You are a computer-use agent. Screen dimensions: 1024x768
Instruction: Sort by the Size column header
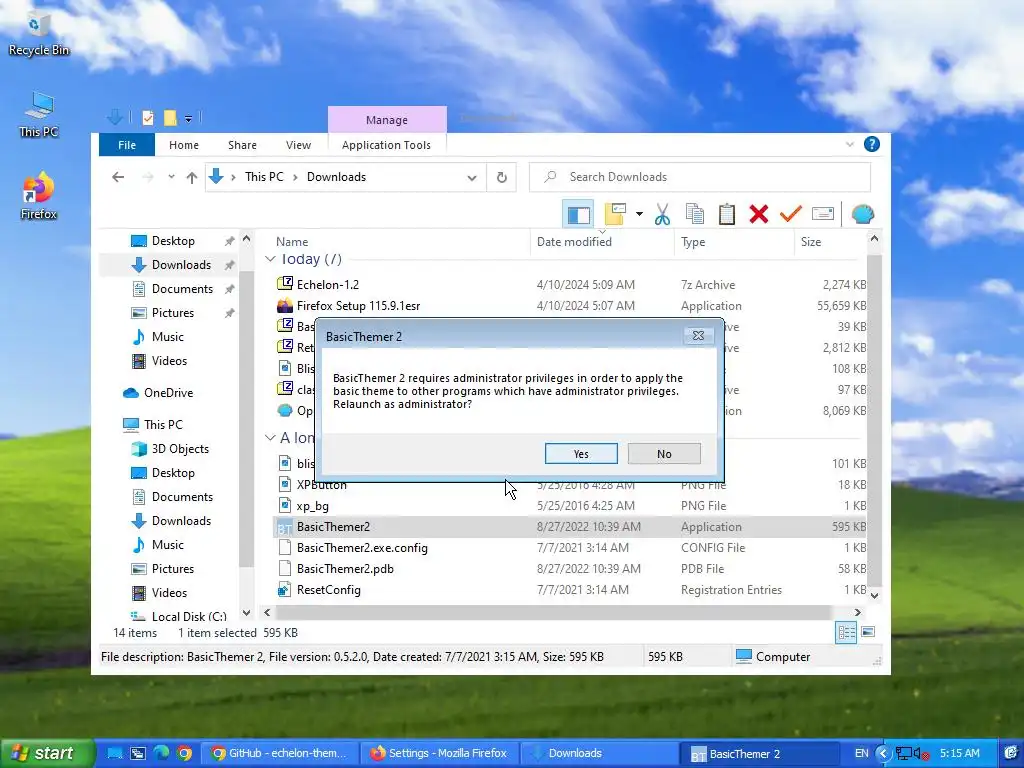tap(830, 242)
